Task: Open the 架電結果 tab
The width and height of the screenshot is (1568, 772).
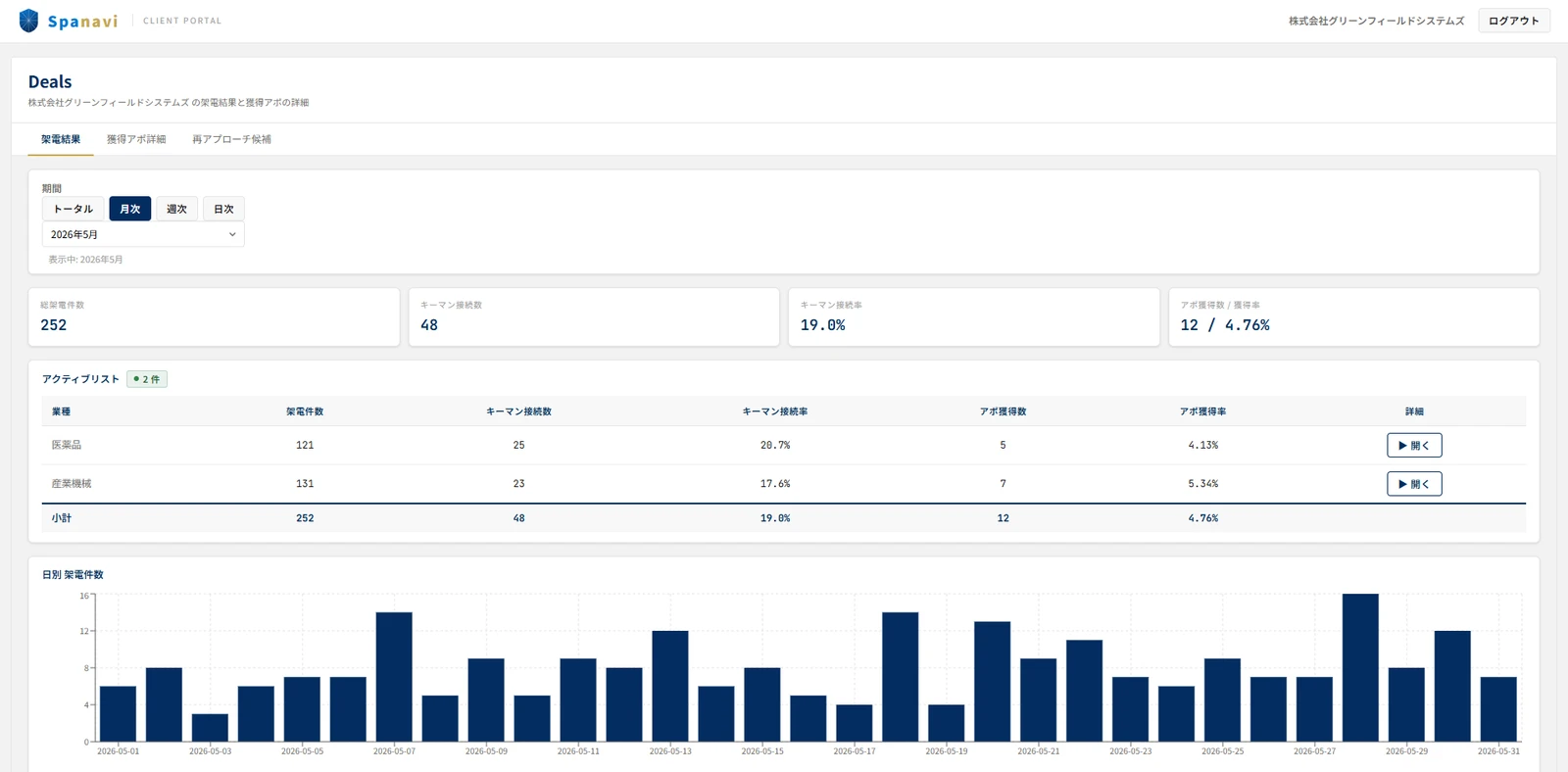Action: coord(61,139)
